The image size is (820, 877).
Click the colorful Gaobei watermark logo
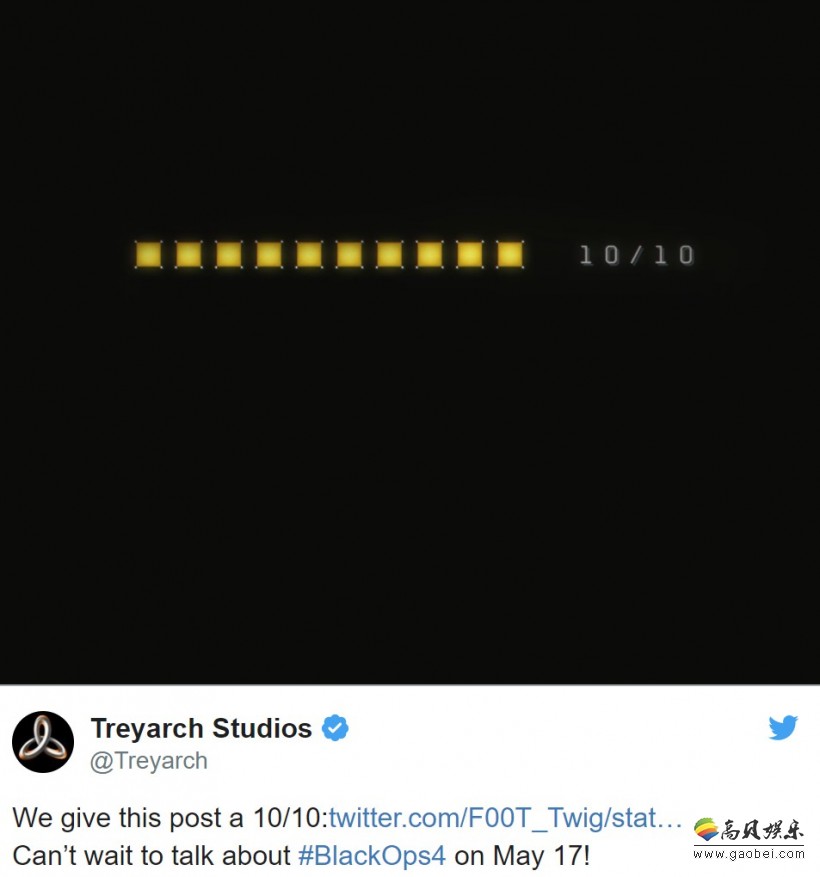(706, 829)
